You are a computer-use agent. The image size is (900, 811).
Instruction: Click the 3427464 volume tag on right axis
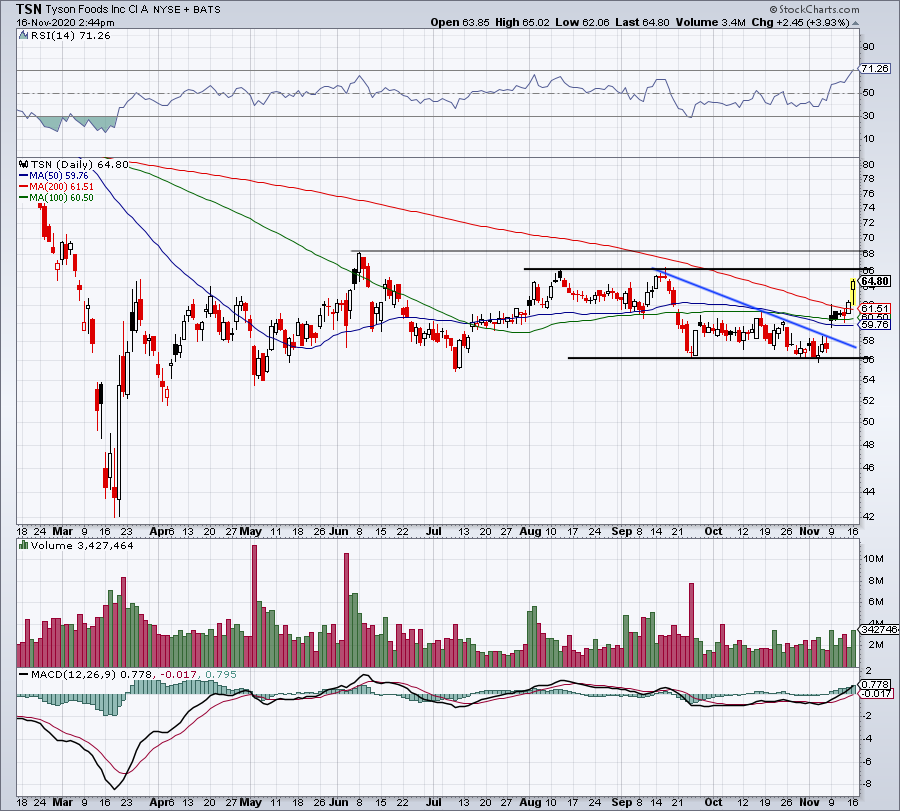(878, 630)
